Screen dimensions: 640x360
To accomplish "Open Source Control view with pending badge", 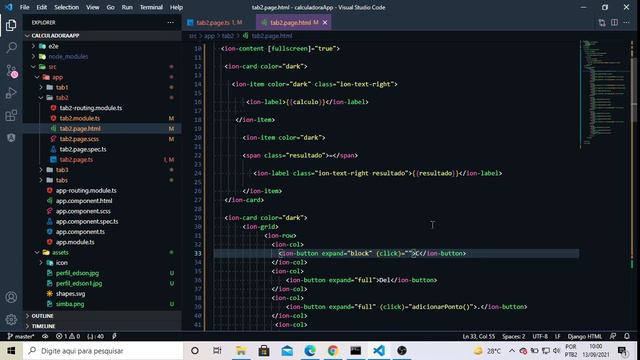I will tap(11, 71).
